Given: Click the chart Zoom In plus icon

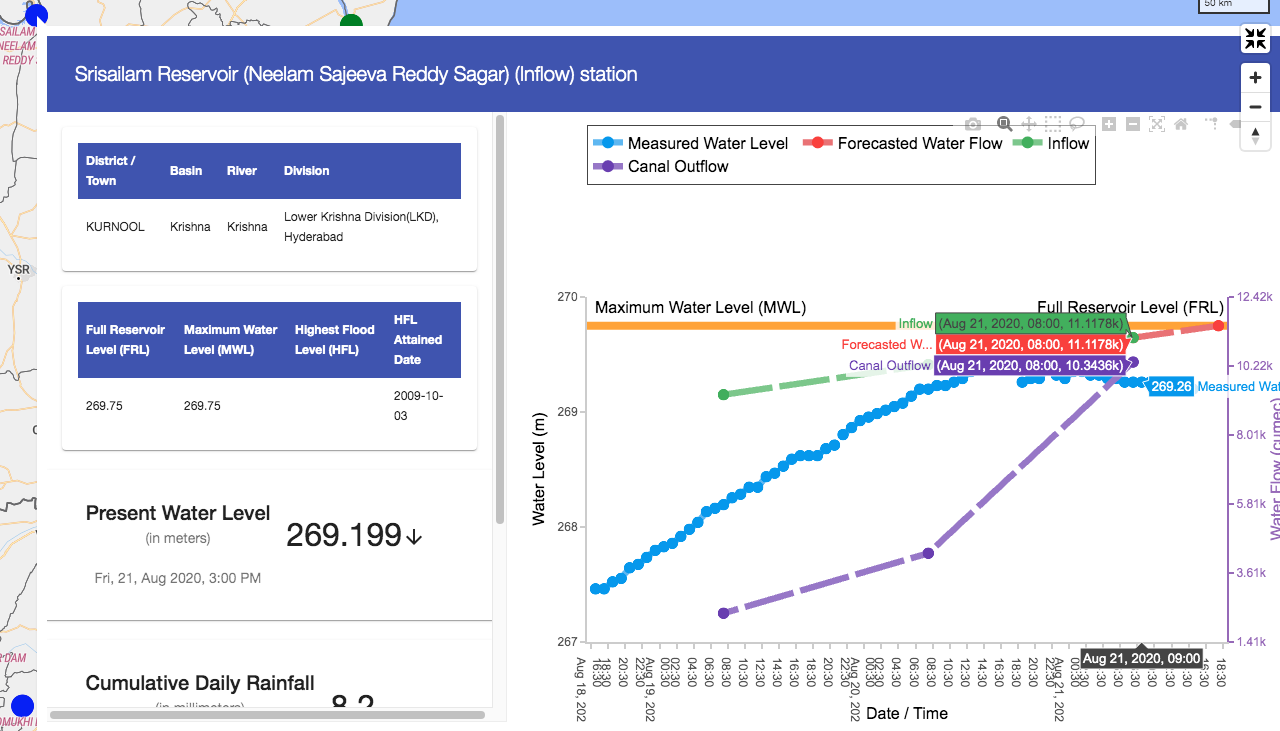Looking at the screenshot, I should 1109,124.
